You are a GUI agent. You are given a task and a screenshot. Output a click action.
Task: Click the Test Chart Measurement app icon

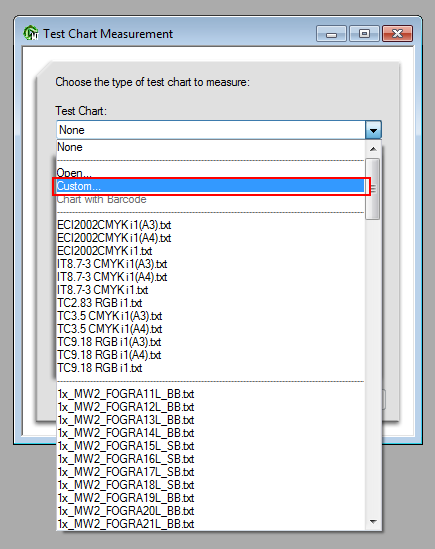tap(30, 33)
